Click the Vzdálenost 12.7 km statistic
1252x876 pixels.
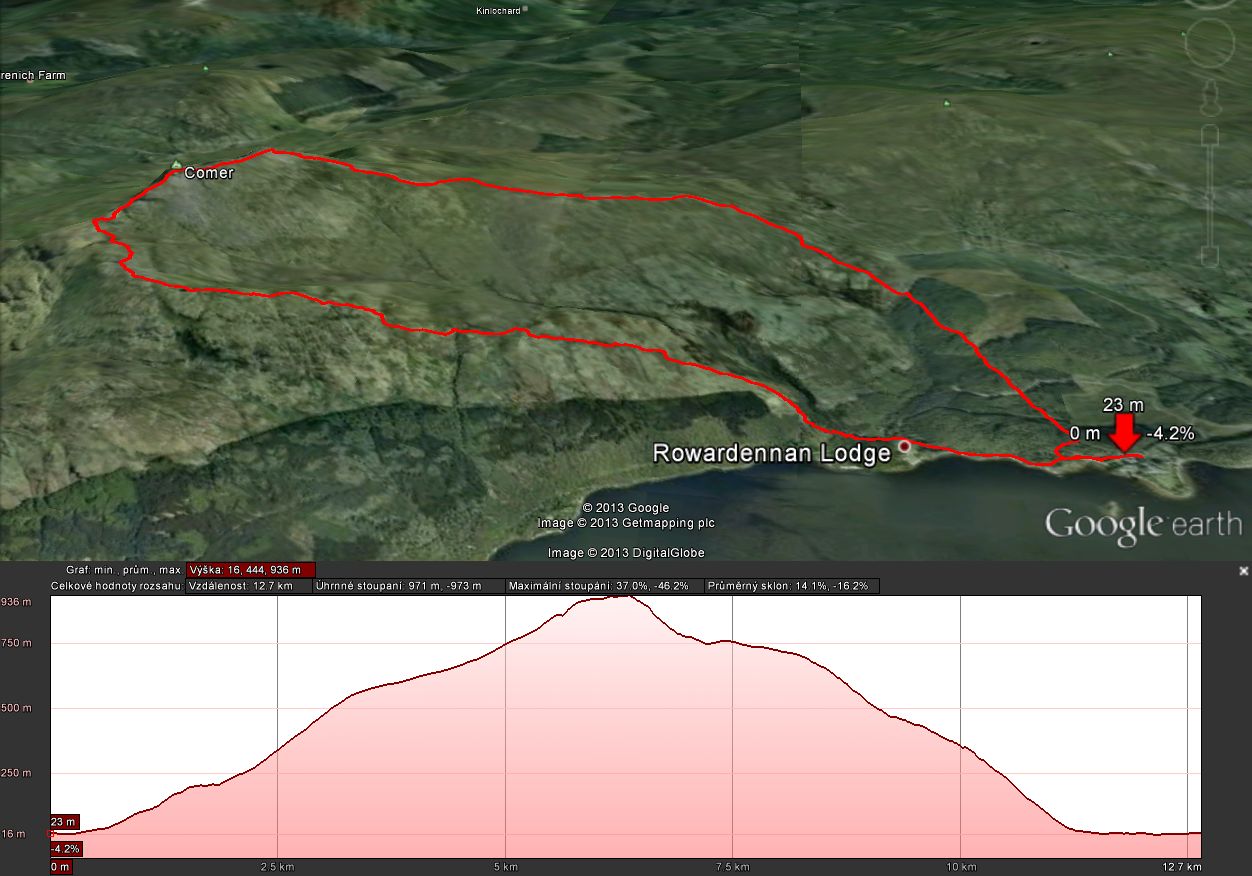pos(249,586)
